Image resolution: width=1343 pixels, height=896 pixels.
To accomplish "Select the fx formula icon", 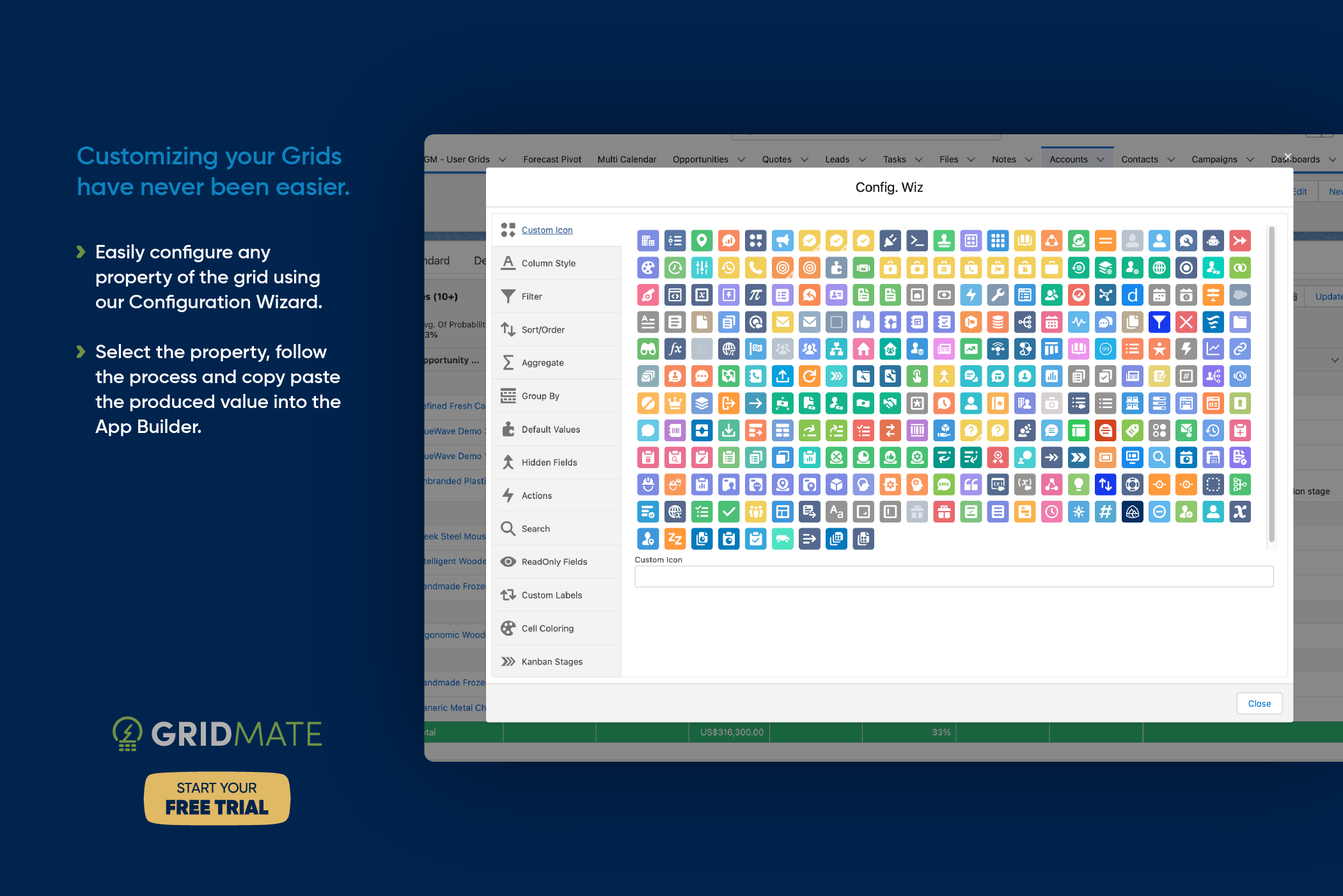I will (x=675, y=349).
